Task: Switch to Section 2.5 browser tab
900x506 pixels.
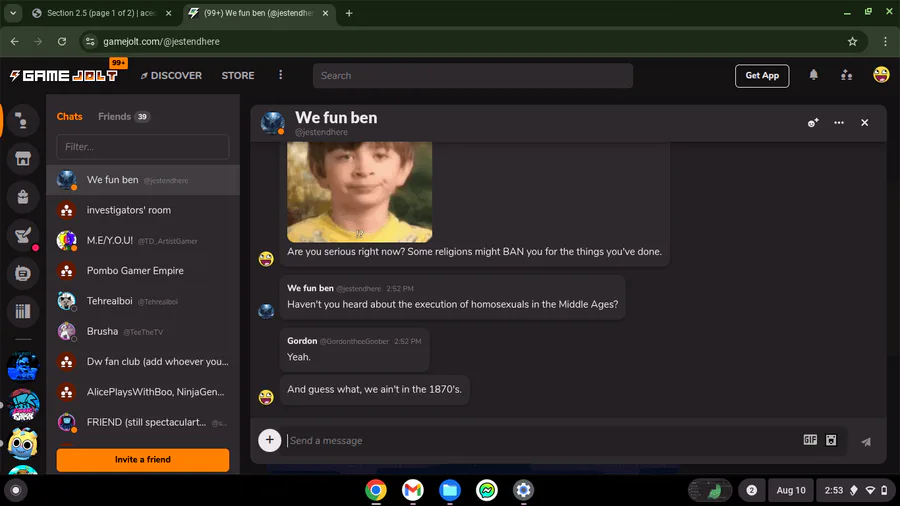Action: (102, 13)
